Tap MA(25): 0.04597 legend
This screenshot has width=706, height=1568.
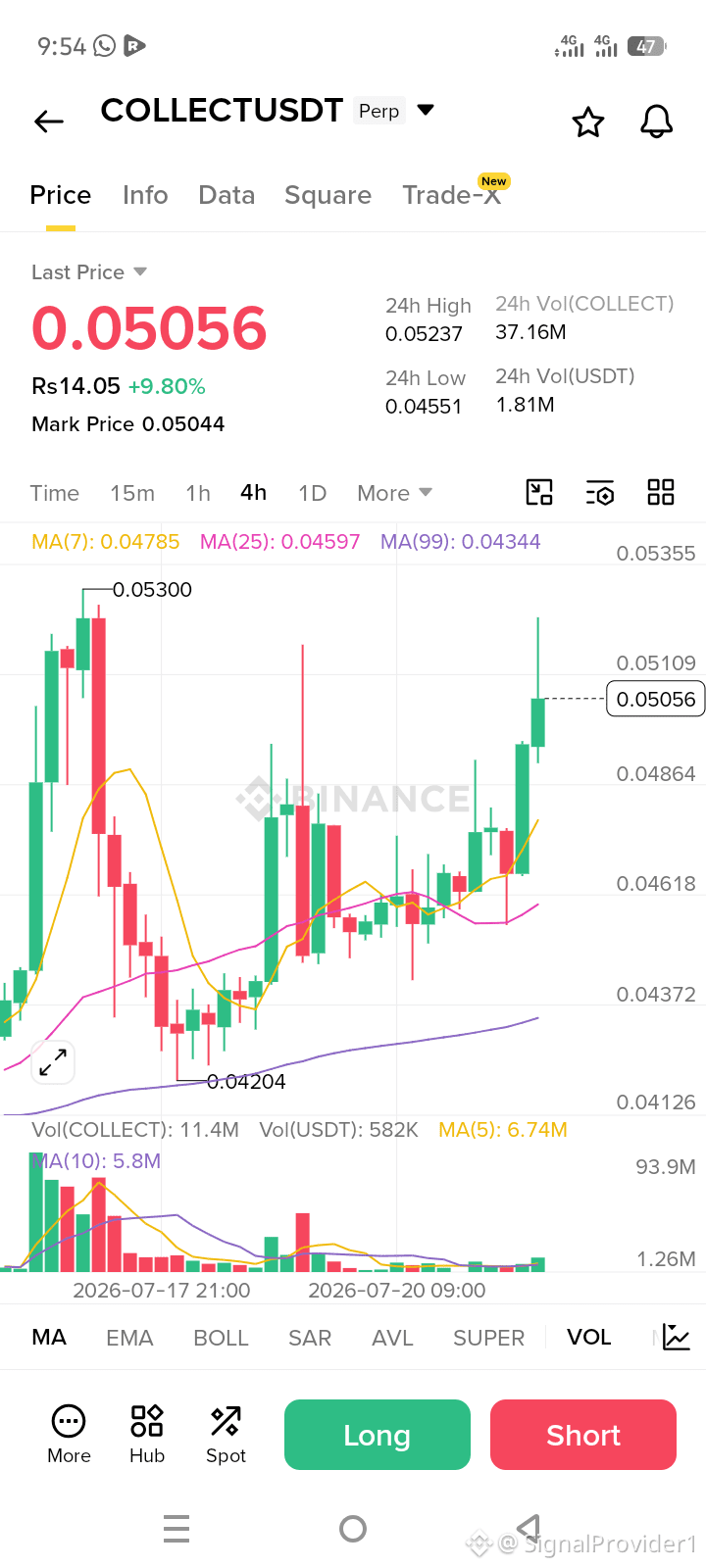pyautogui.click(x=279, y=542)
